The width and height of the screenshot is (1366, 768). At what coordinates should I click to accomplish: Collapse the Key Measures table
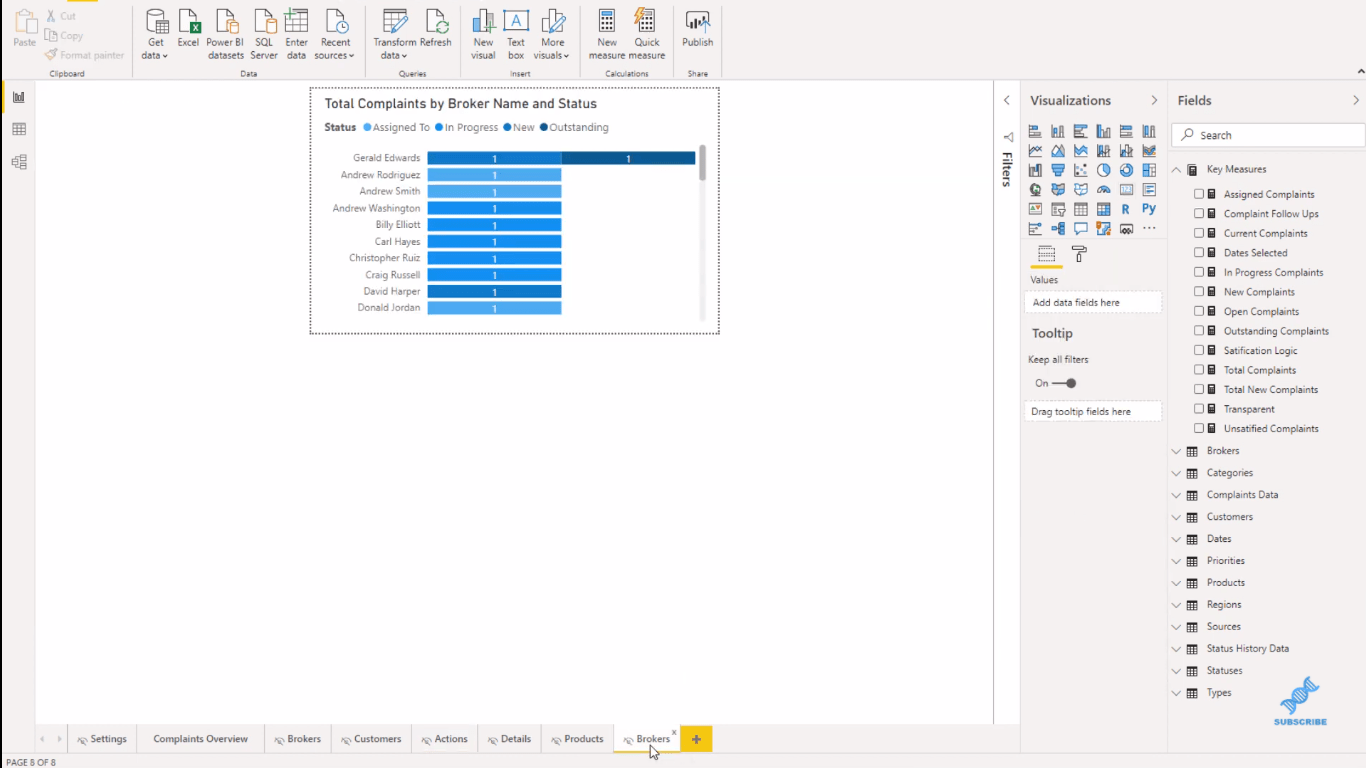click(x=1177, y=169)
